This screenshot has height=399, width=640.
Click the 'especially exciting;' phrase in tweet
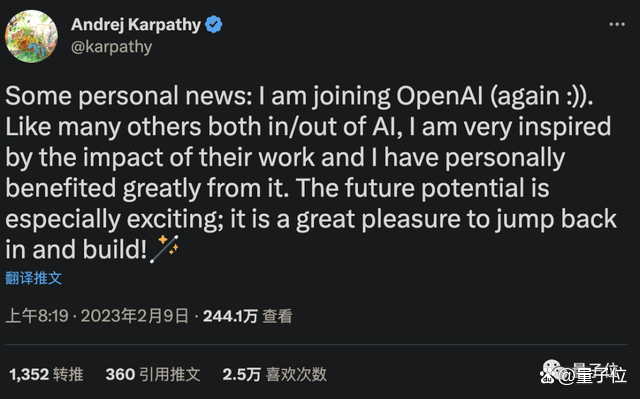click(114, 219)
